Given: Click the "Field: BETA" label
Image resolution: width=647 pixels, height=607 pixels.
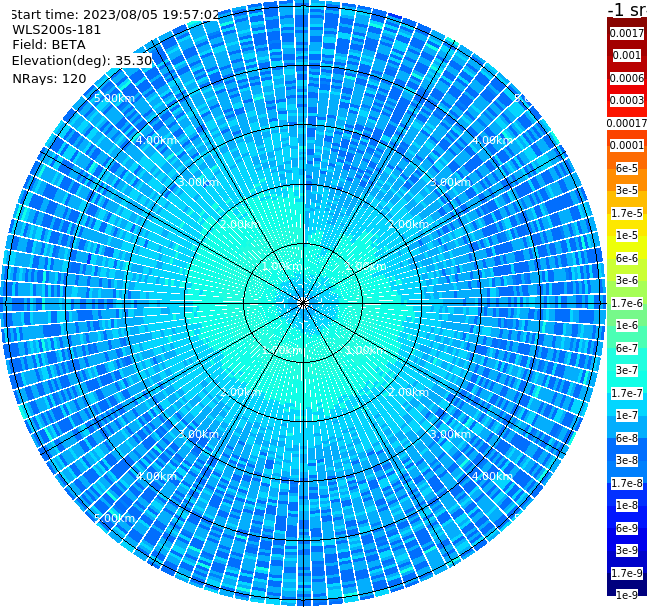Looking at the screenshot, I should click(49, 45).
